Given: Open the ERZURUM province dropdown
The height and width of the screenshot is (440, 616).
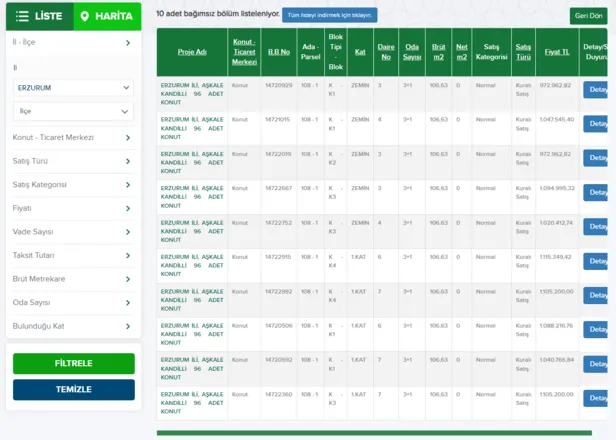Looking at the screenshot, I should [72, 87].
